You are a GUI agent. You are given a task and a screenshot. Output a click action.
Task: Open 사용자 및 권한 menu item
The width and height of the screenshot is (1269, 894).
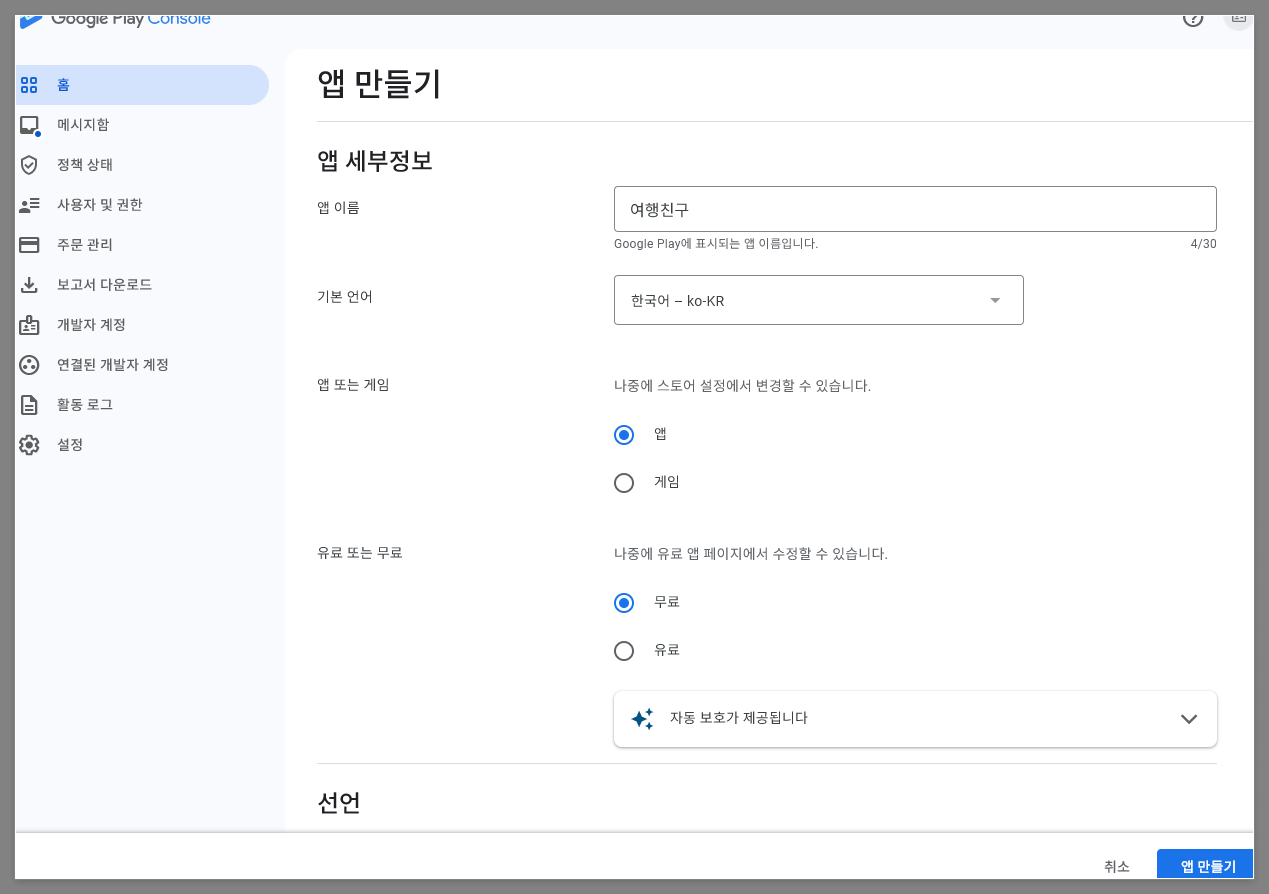click(x=142, y=205)
